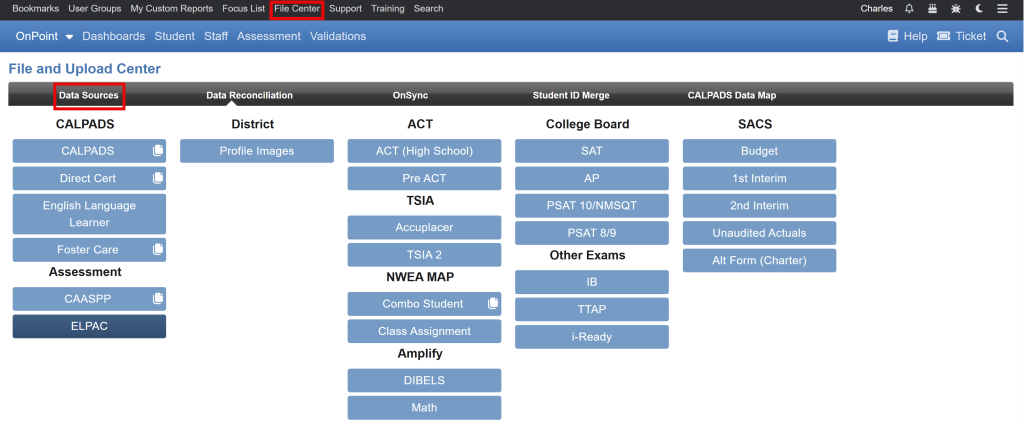Click the copy icon on CAASPP button
The width and height of the screenshot is (1024, 423).
tap(157, 299)
